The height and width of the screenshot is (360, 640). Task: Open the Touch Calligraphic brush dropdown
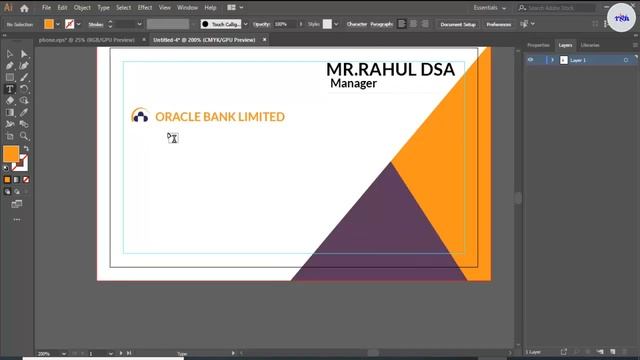pyautogui.click(x=245, y=24)
